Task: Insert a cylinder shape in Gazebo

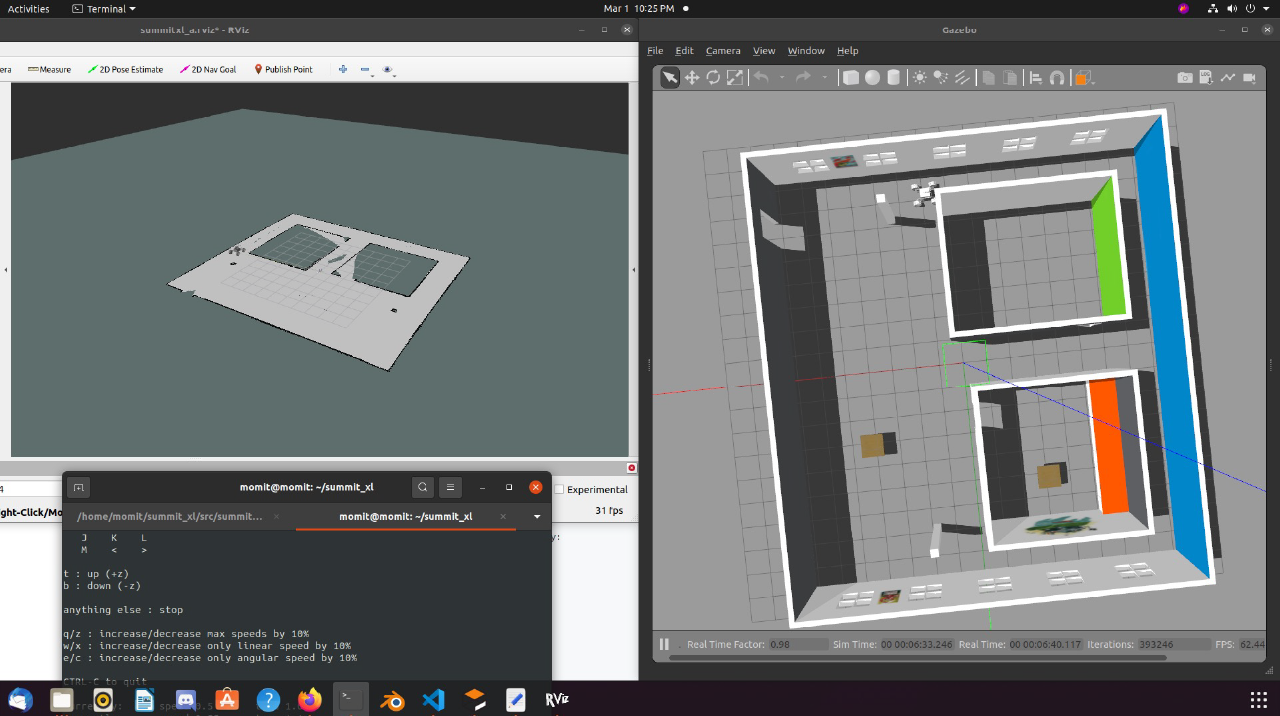Action: [894, 78]
